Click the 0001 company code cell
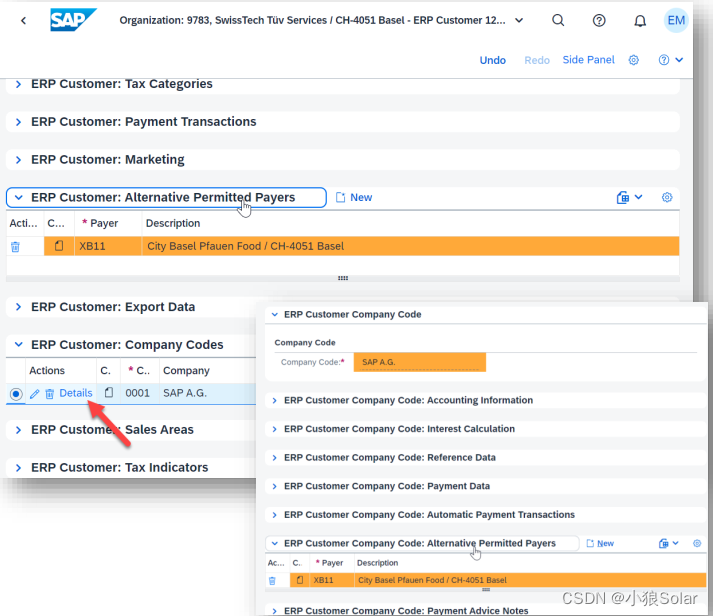 pos(140,393)
